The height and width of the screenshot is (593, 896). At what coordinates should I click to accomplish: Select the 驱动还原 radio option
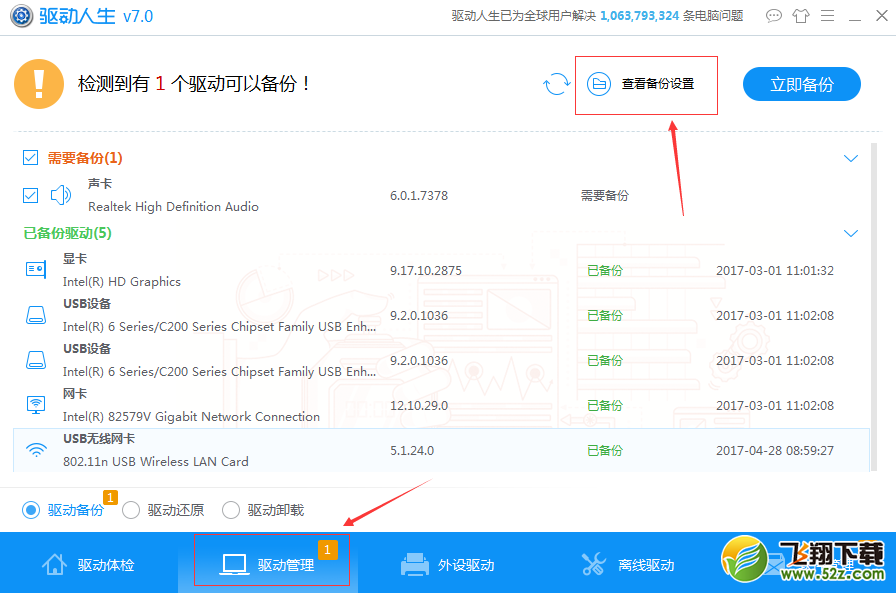coord(131,510)
